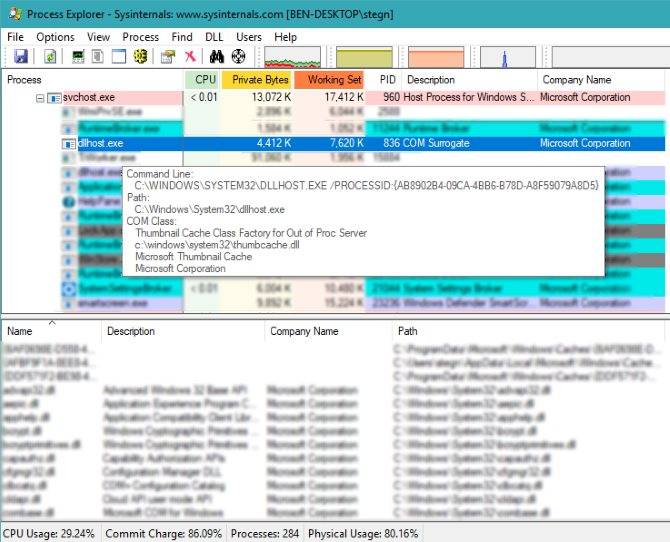
Task: Select the dllhost.exe COM Surrogate row
Action: click(363, 143)
